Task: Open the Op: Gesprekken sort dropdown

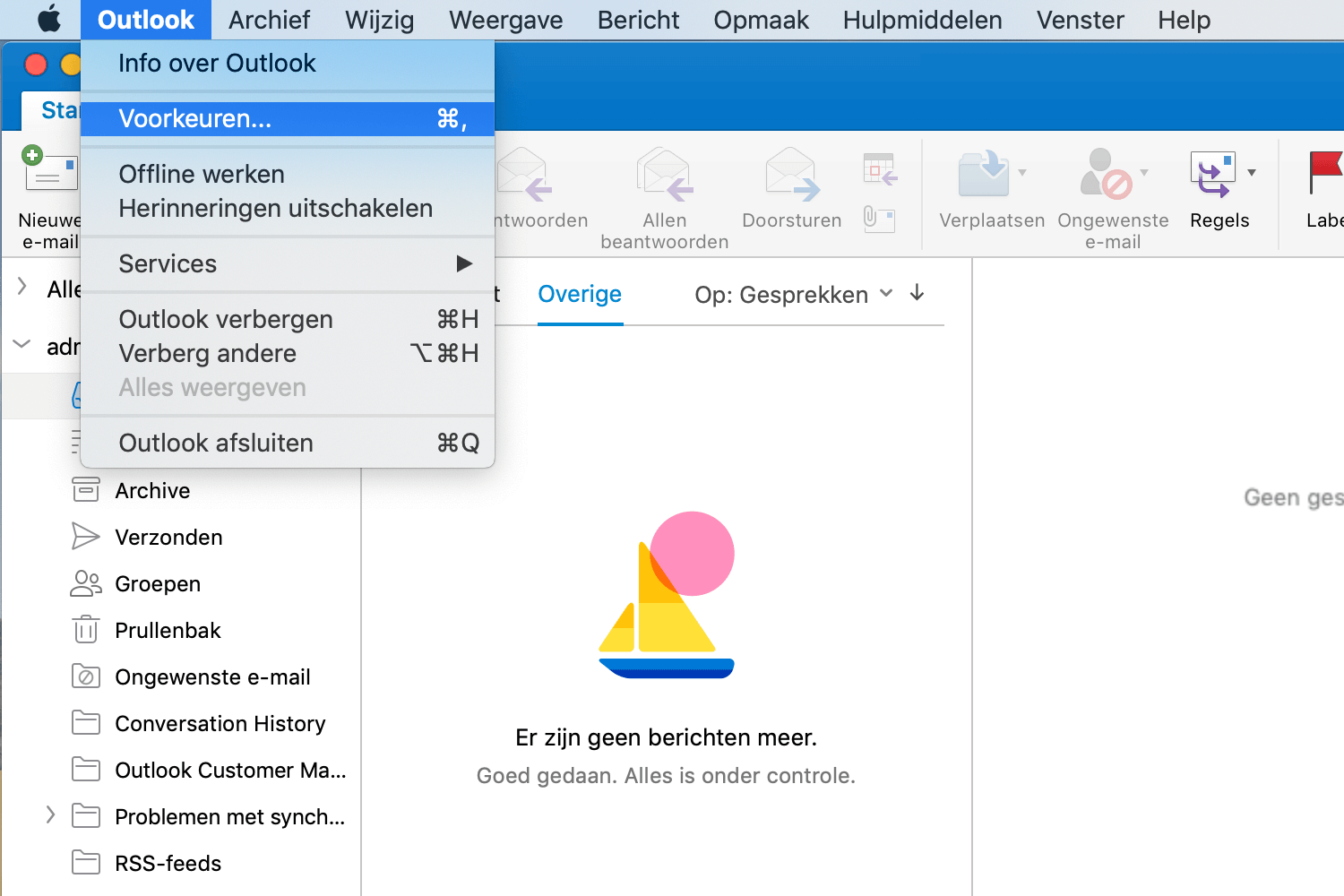Action: point(794,294)
